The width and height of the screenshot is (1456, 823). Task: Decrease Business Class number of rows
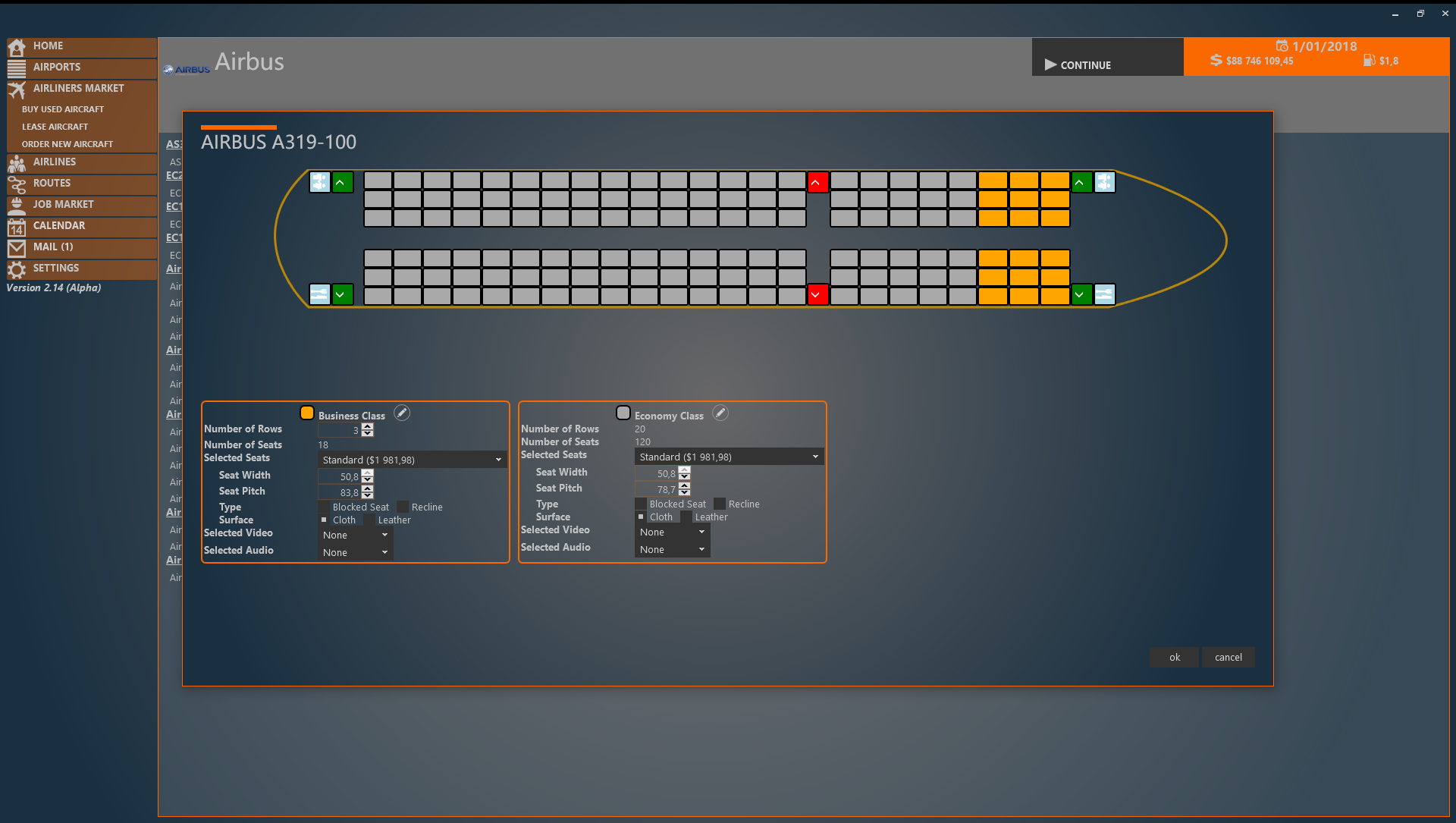pos(368,433)
